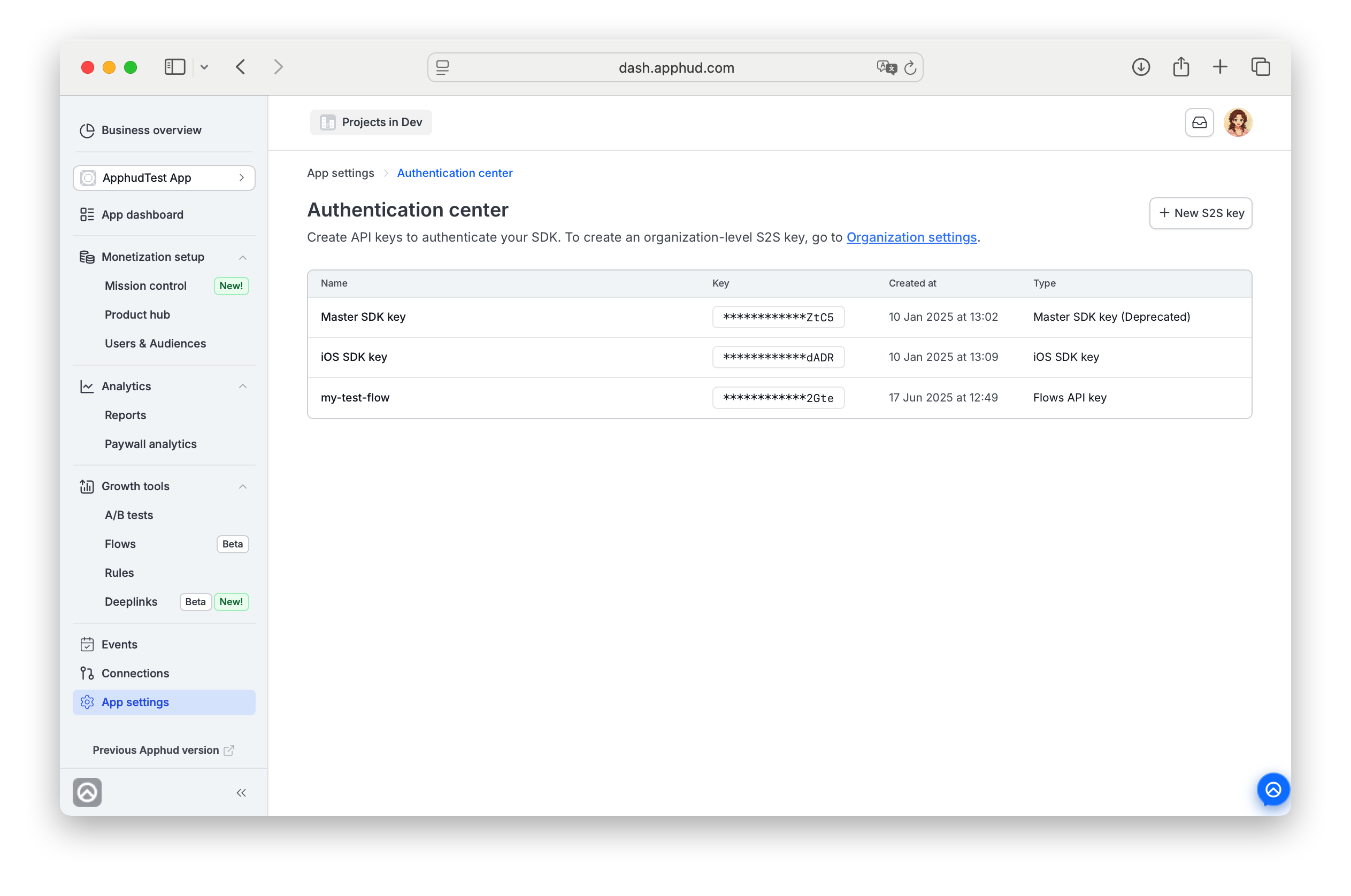Open Deeplinks in Growth tools
The width and height of the screenshot is (1351, 896).
pyautogui.click(x=131, y=602)
